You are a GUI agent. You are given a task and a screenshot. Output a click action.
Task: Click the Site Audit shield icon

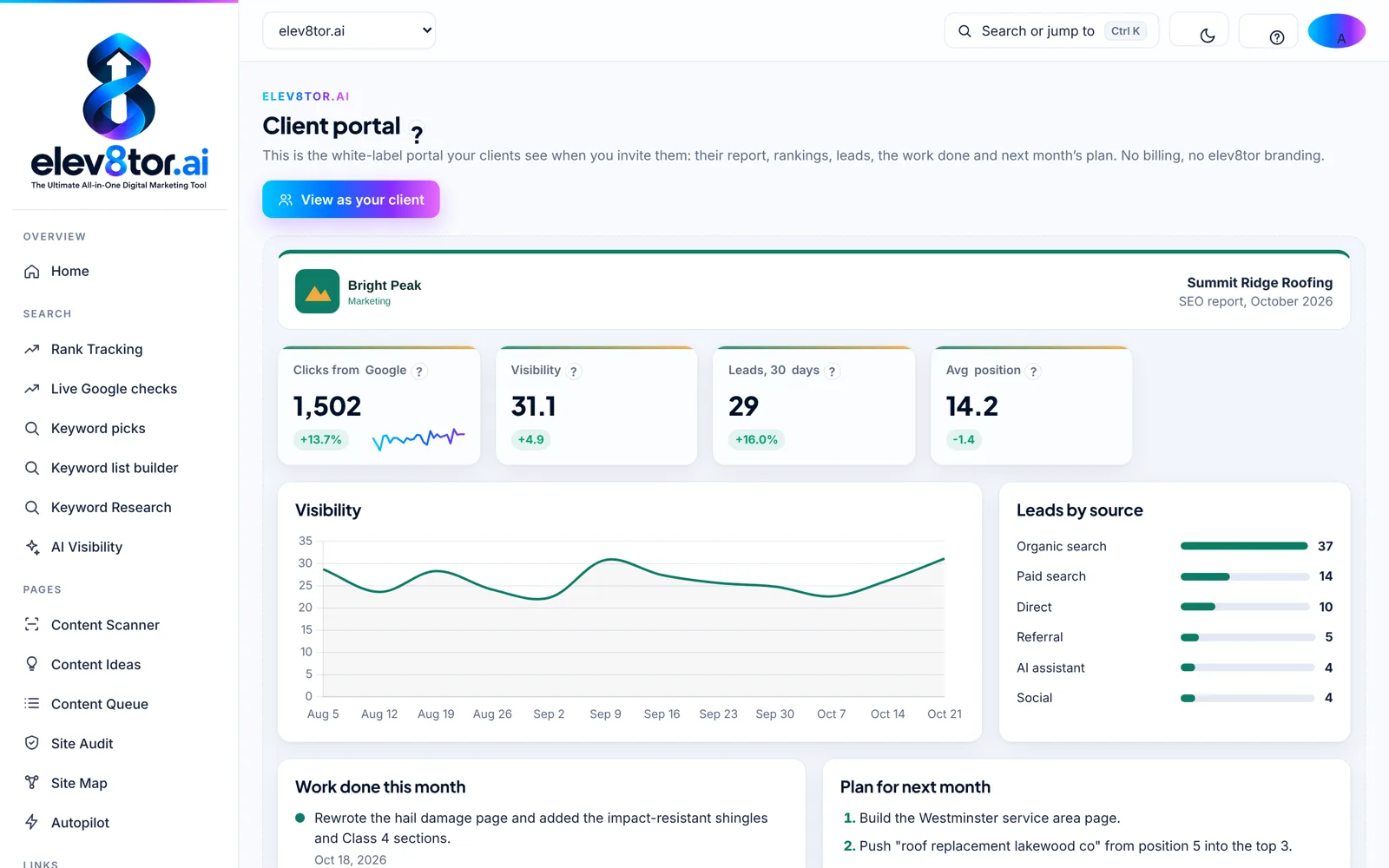[32, 743]
